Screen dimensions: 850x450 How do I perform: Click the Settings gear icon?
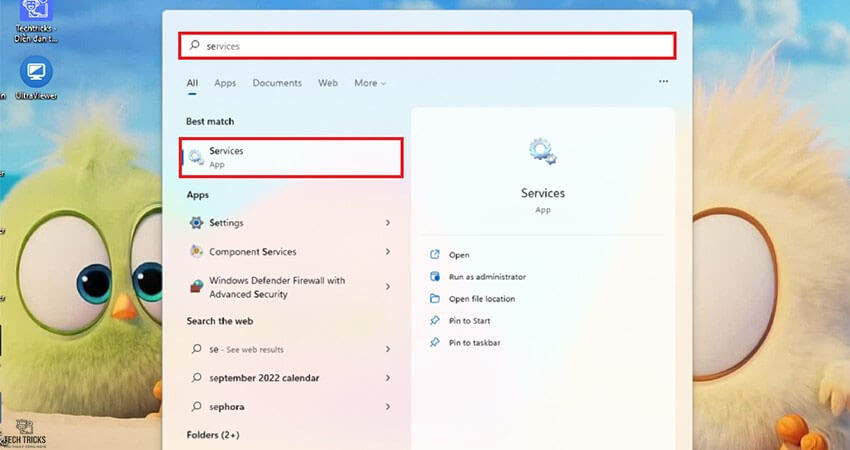click(x=196, y=223)
